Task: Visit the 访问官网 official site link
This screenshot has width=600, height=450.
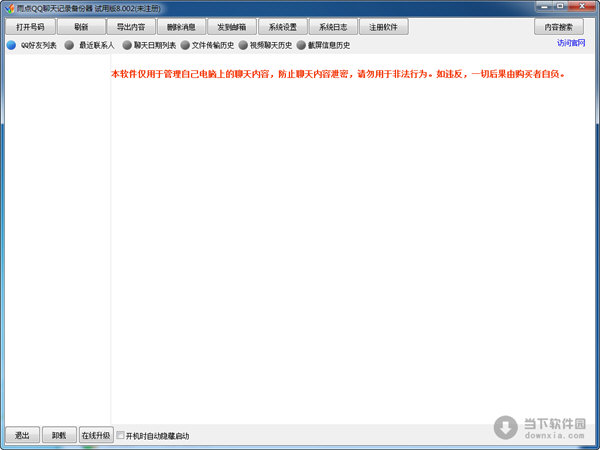Action: click(x=571, y=43)
